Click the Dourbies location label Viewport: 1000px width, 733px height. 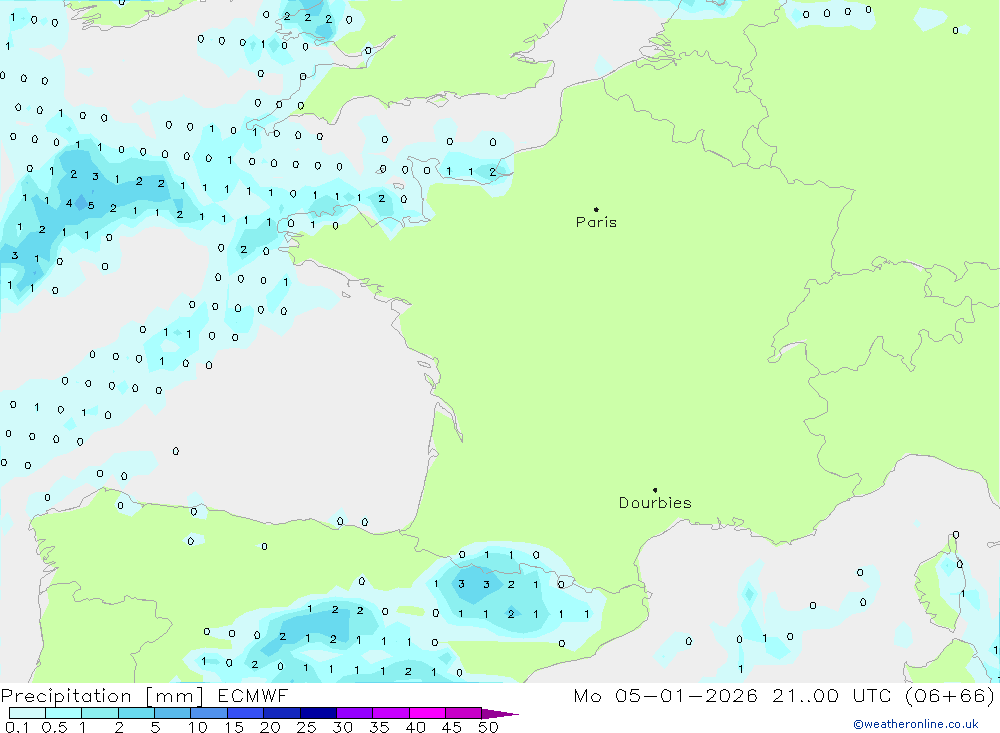[x=655, y=503]
